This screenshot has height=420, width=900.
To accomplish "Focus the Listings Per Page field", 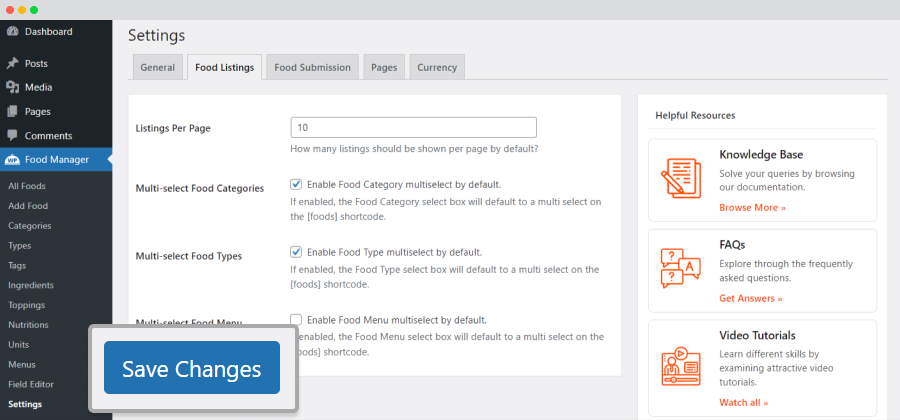I will [x=413, y=127].
